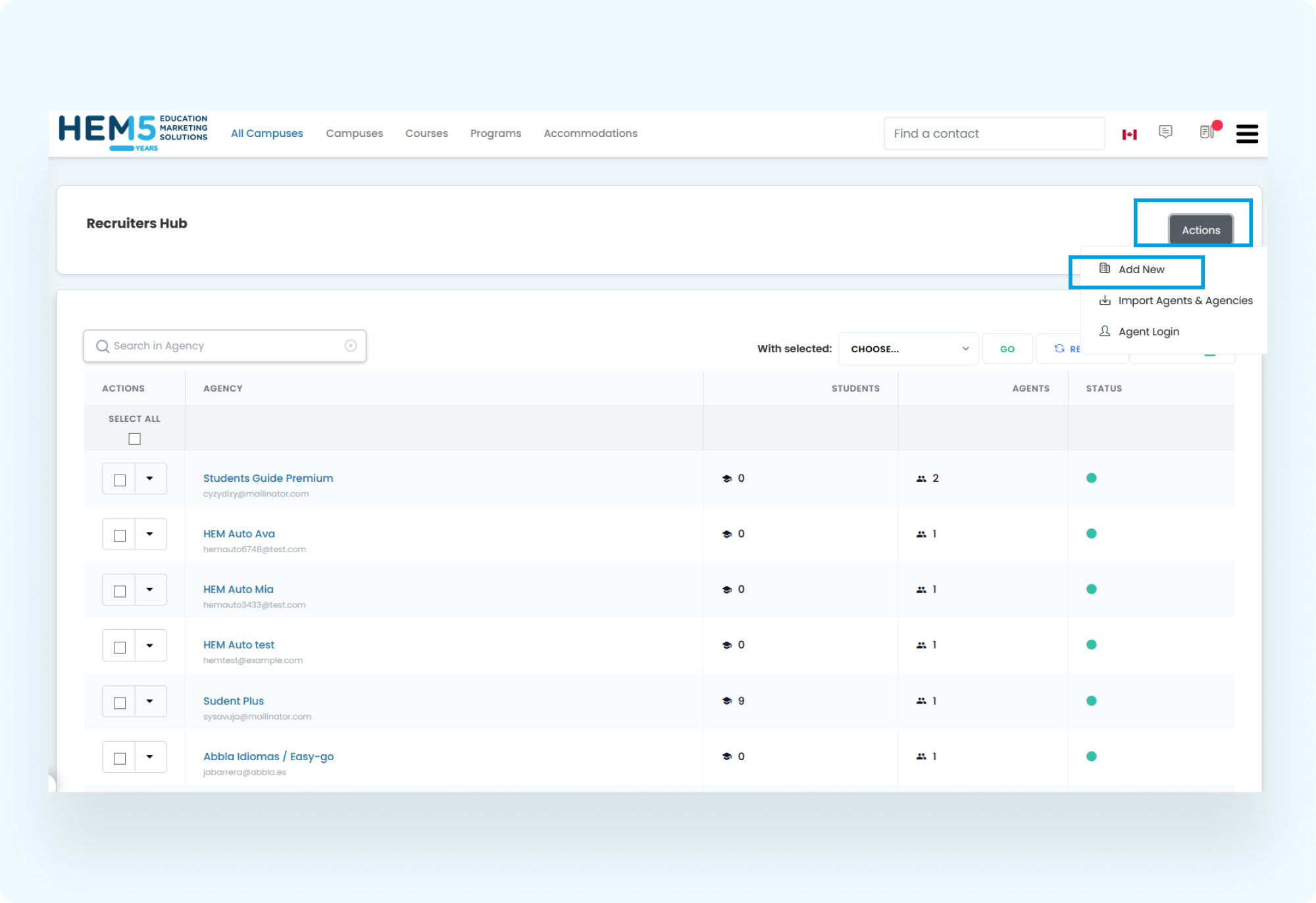Toggle the Select All checkbox
The image size is (1316, 903).
coord(134,439)
